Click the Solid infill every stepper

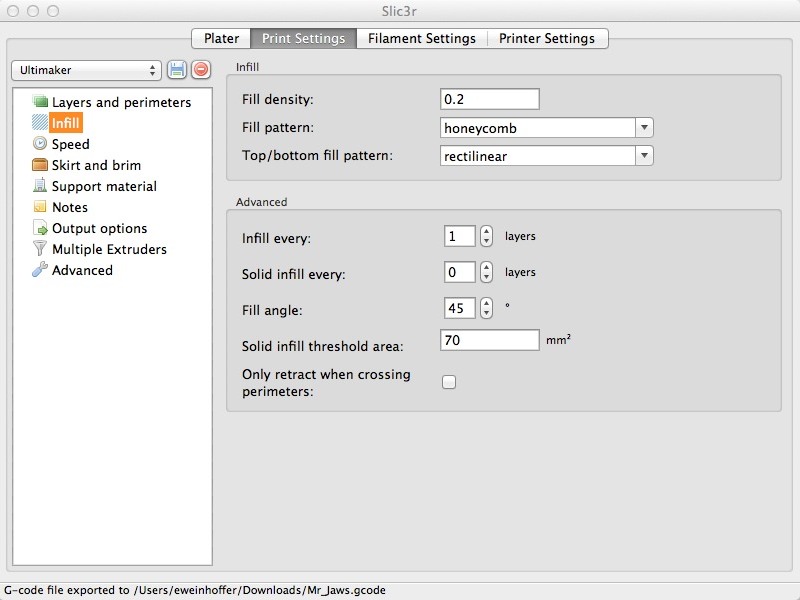pyautogui.click(x=486, y=272)
